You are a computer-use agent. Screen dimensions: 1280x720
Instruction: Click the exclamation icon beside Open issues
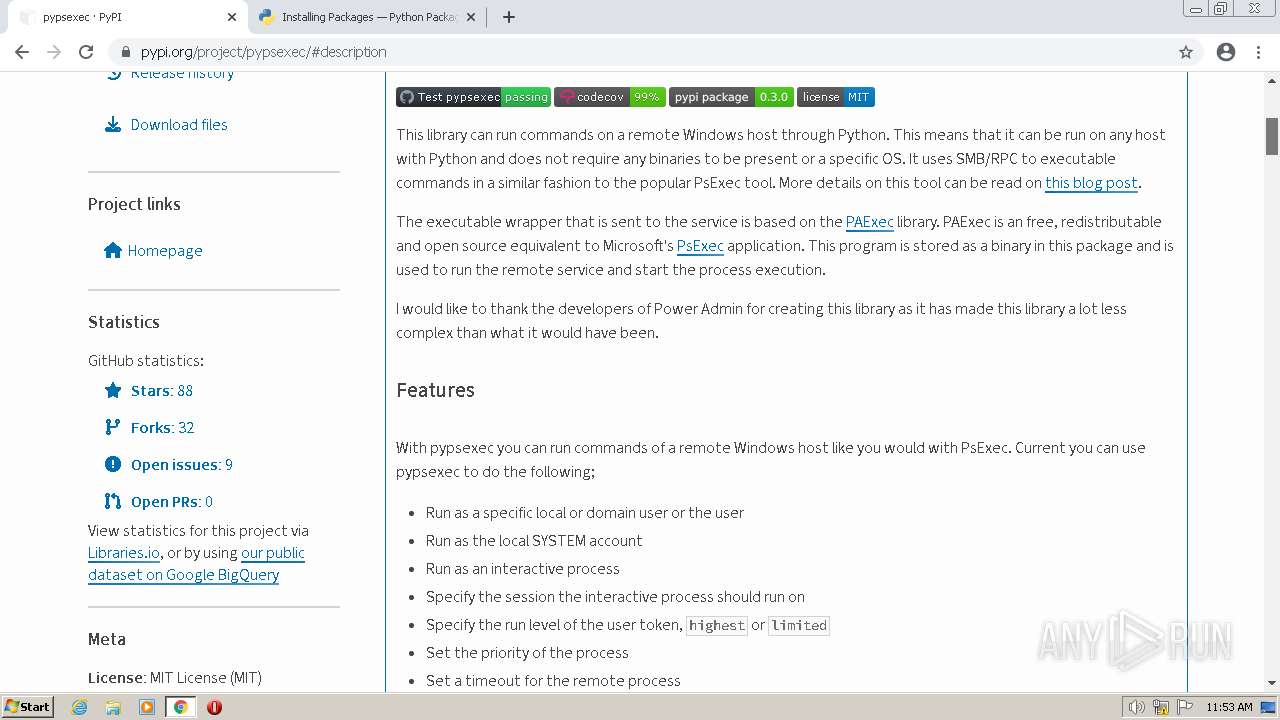(x=113, y=464)
